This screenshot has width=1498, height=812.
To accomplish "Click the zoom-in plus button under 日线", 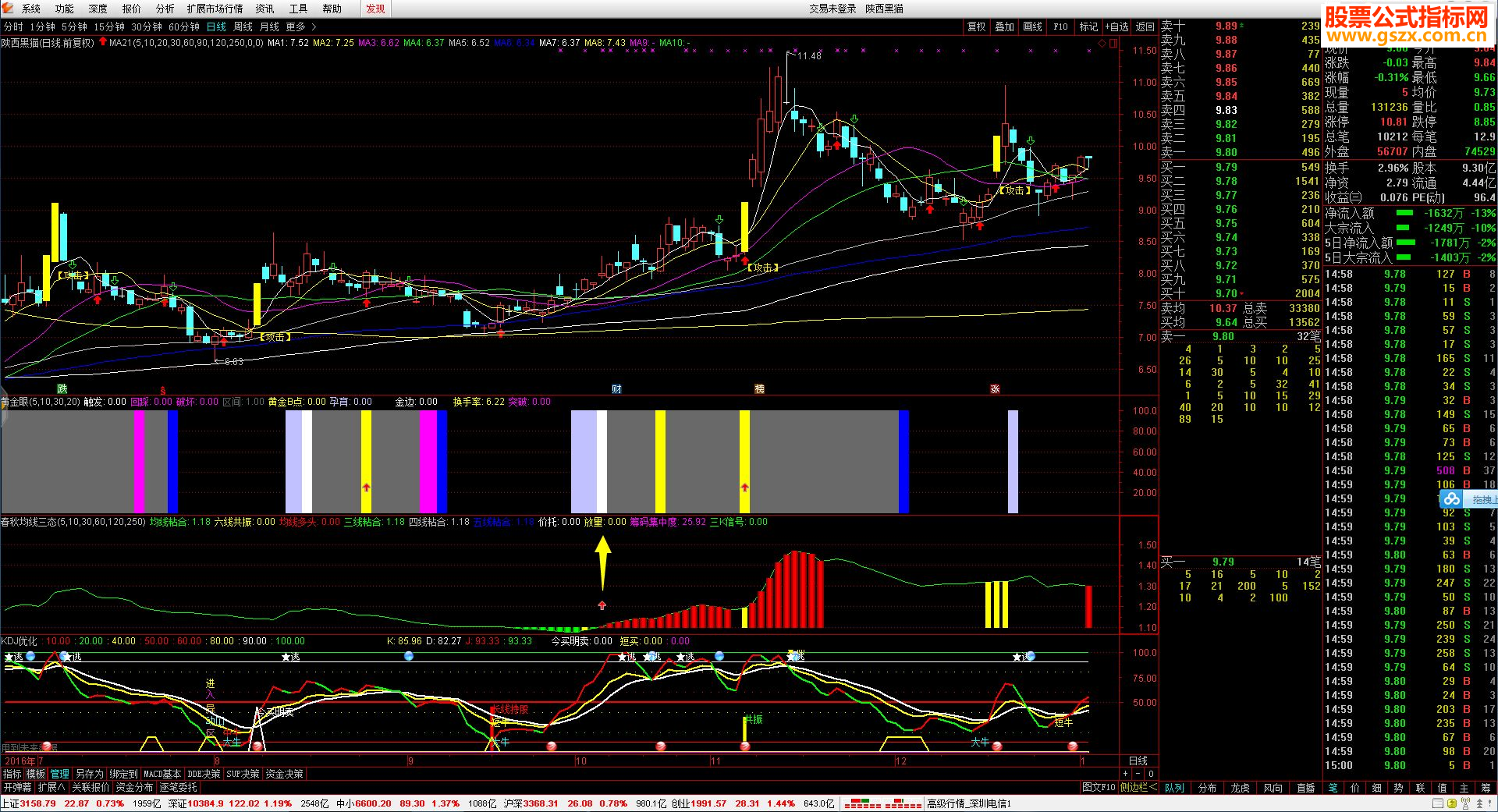I will (x=1125, y=774).
